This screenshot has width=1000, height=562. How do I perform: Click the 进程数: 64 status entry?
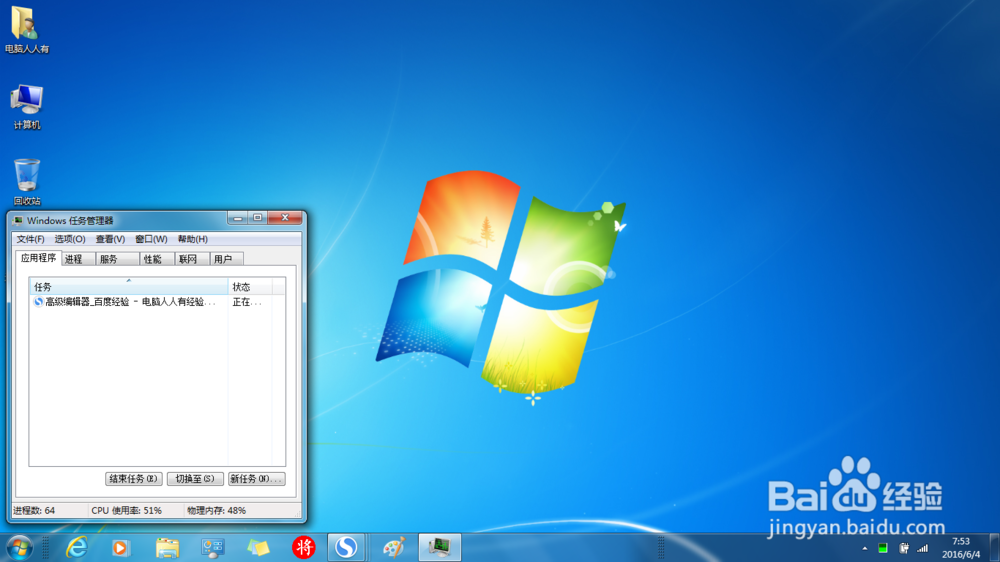coord(34,510)
